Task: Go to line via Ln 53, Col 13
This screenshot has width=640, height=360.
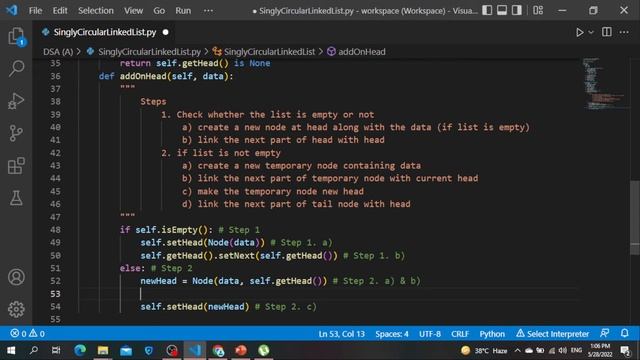Action: 342,334
